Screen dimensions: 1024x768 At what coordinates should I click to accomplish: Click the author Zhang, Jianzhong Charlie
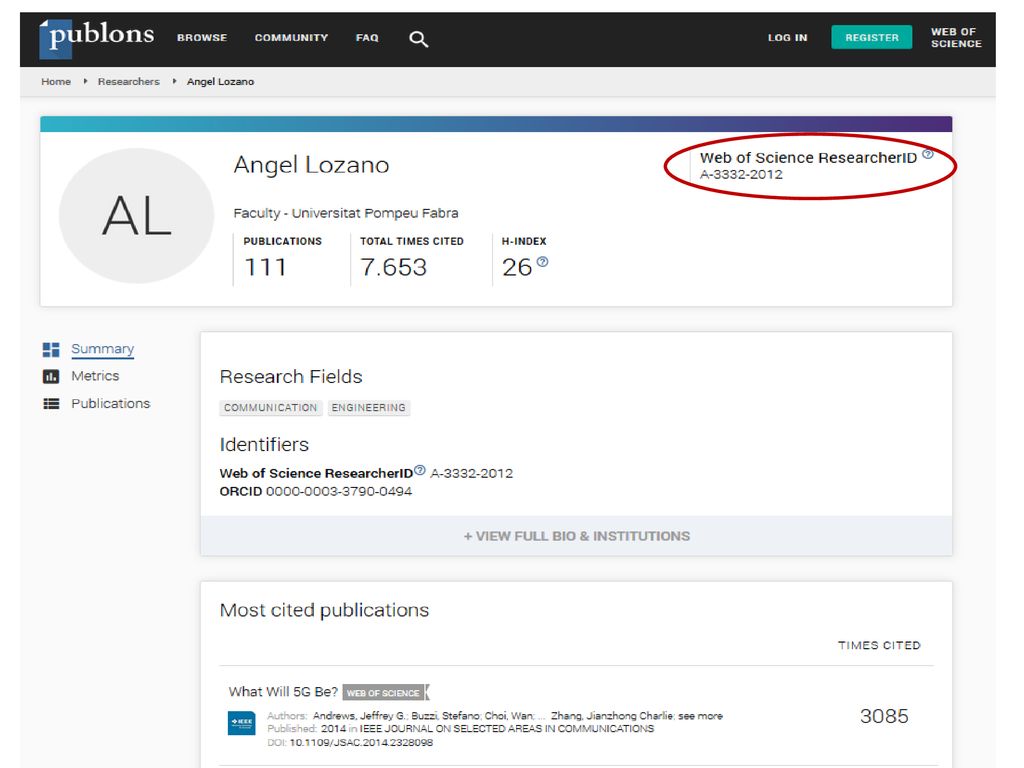coord(612,716)
